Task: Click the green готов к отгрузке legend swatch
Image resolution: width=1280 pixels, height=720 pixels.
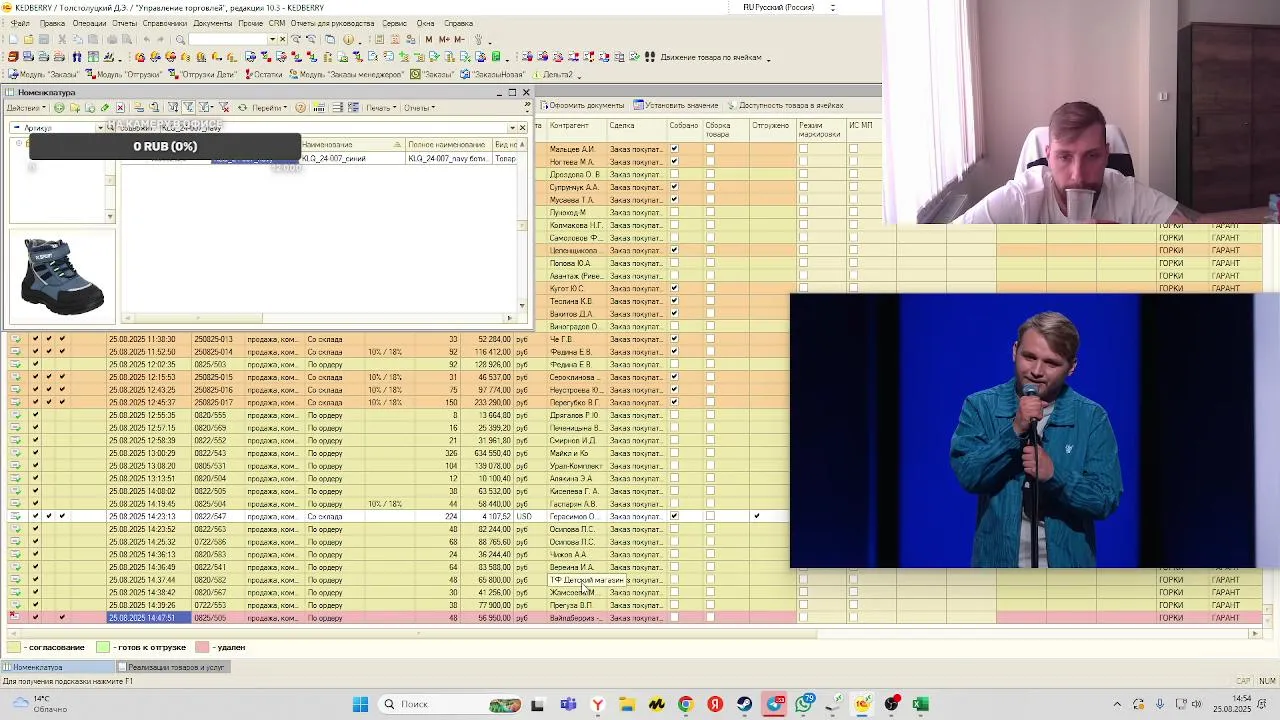Action: pos(102,647)
